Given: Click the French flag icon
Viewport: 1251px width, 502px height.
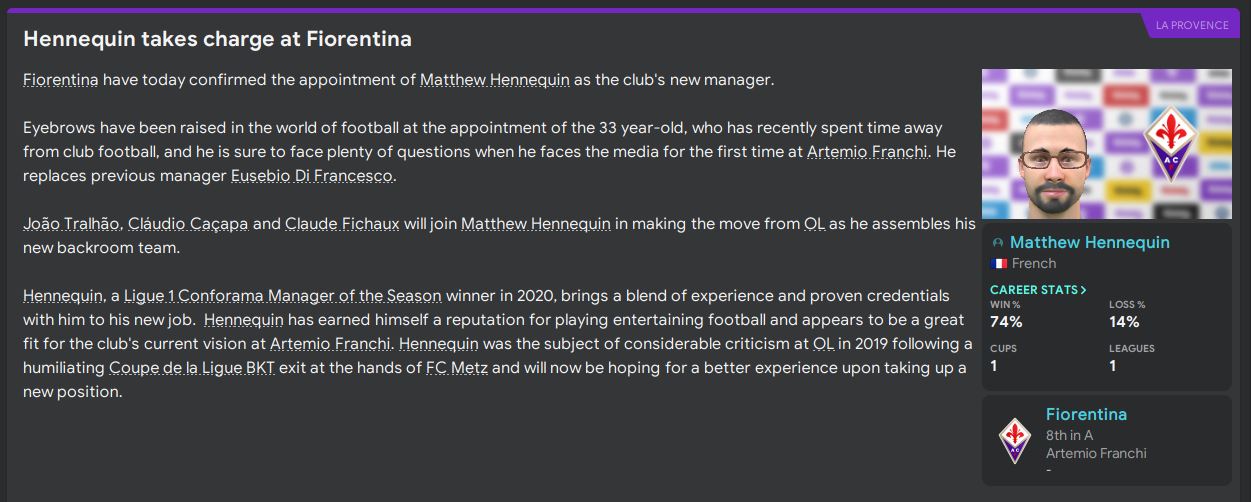Looking at the screenshot, I should click(x=998, y=264).
